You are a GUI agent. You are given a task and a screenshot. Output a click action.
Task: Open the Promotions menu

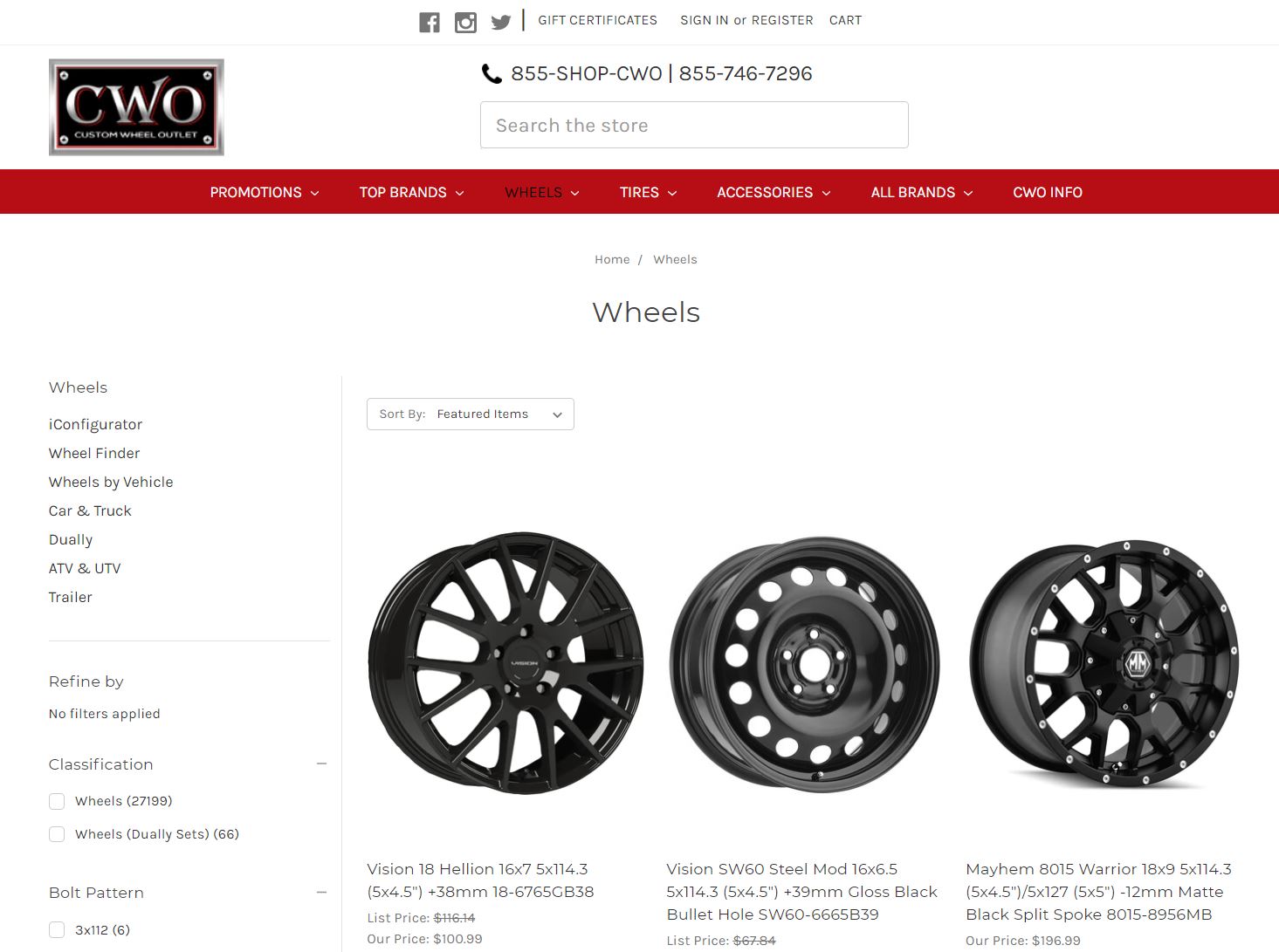click(x=265, y=192)
